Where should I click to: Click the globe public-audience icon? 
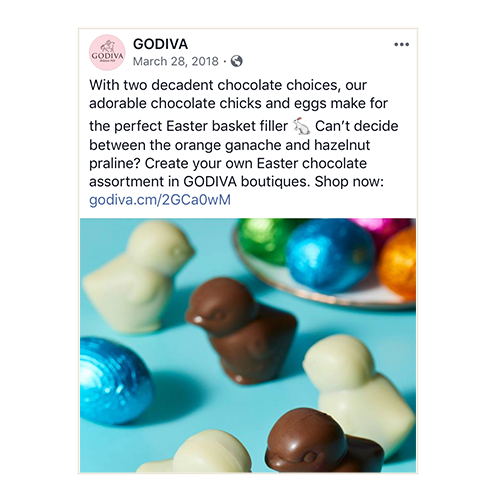[x=237, y=61]
